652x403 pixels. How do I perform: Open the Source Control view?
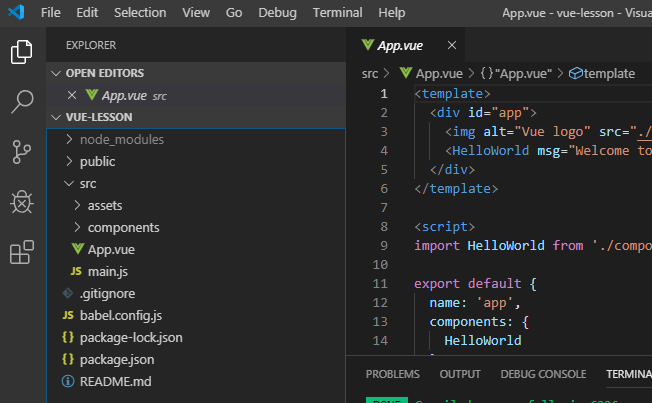(22, 152)
